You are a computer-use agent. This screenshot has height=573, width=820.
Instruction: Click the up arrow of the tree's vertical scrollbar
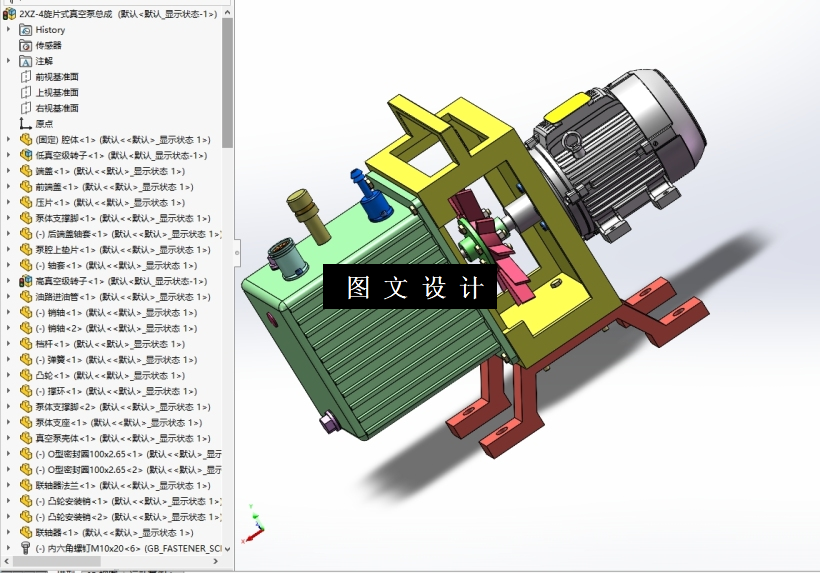227,12
